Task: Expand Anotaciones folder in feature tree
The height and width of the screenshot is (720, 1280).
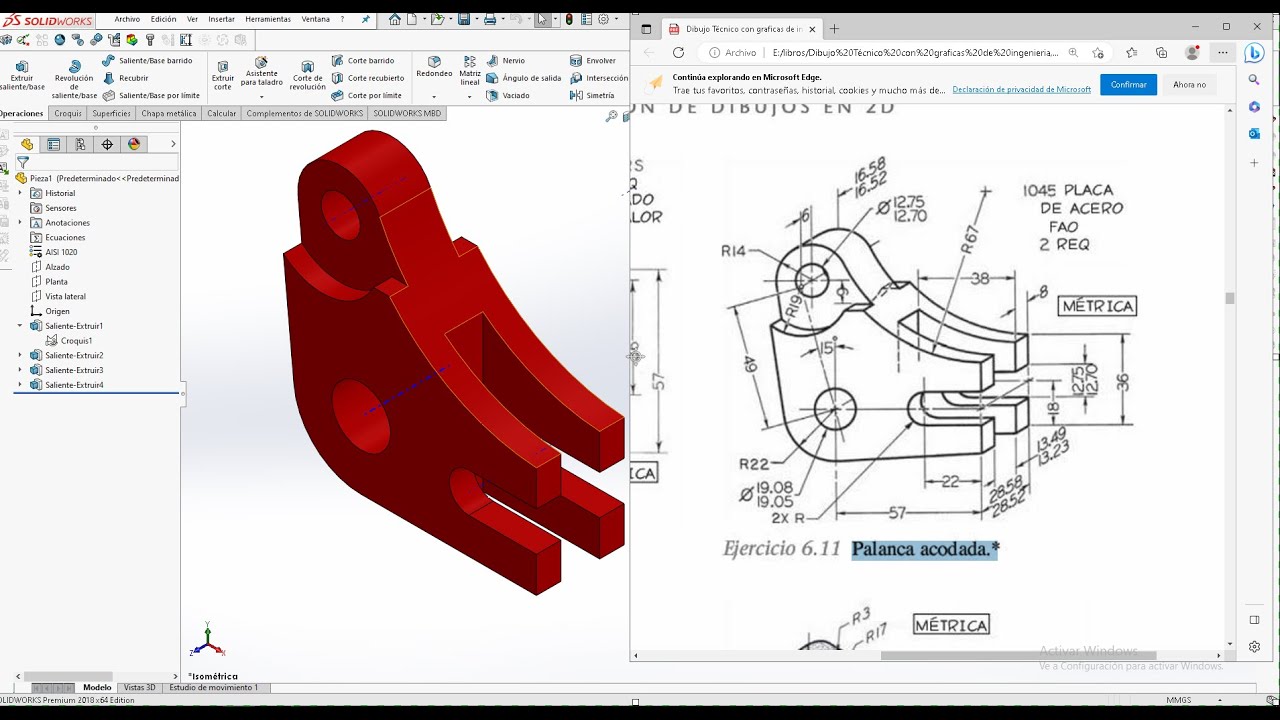Action: click(20, 223)
